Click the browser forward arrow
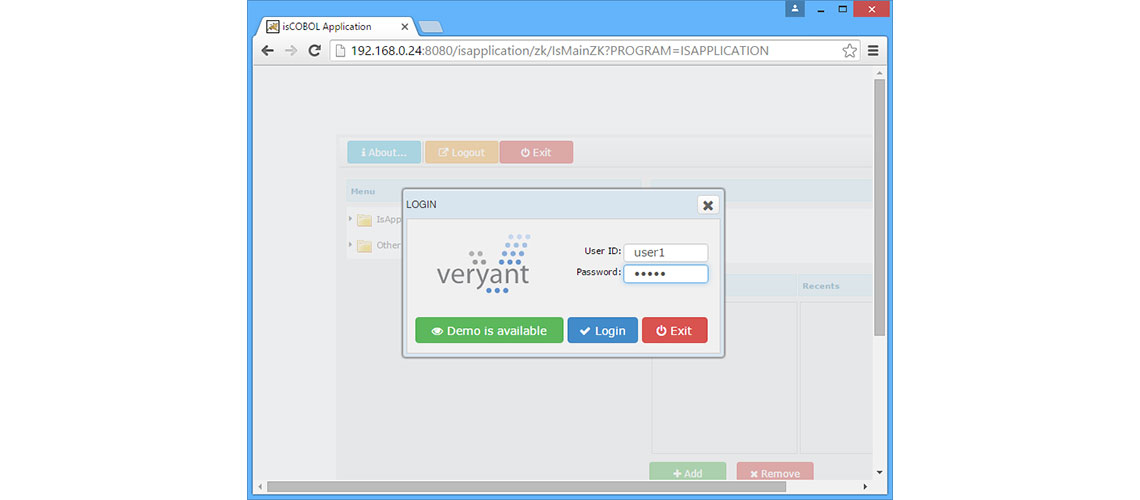Image resolution: width=1140 pixels, height=500 pixels. (291, 51)
